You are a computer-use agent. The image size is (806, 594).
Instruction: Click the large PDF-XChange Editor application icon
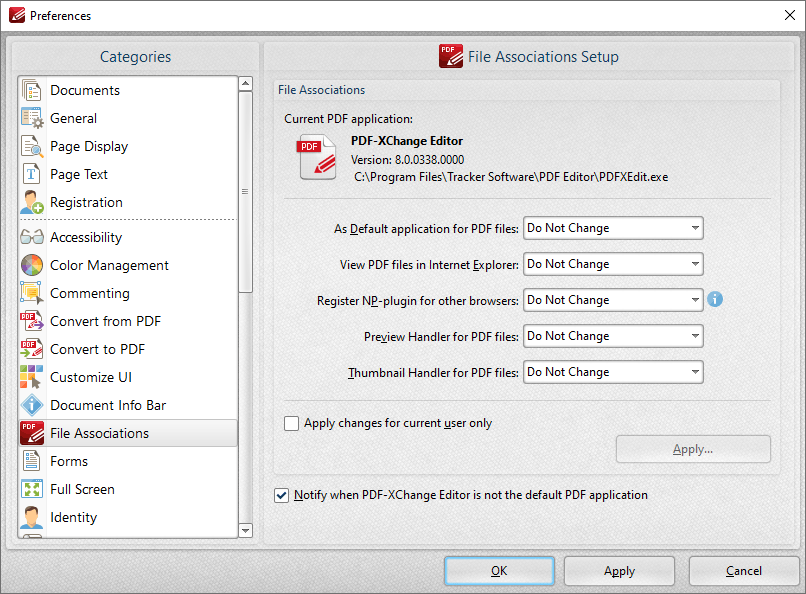(x=317, y=157)
